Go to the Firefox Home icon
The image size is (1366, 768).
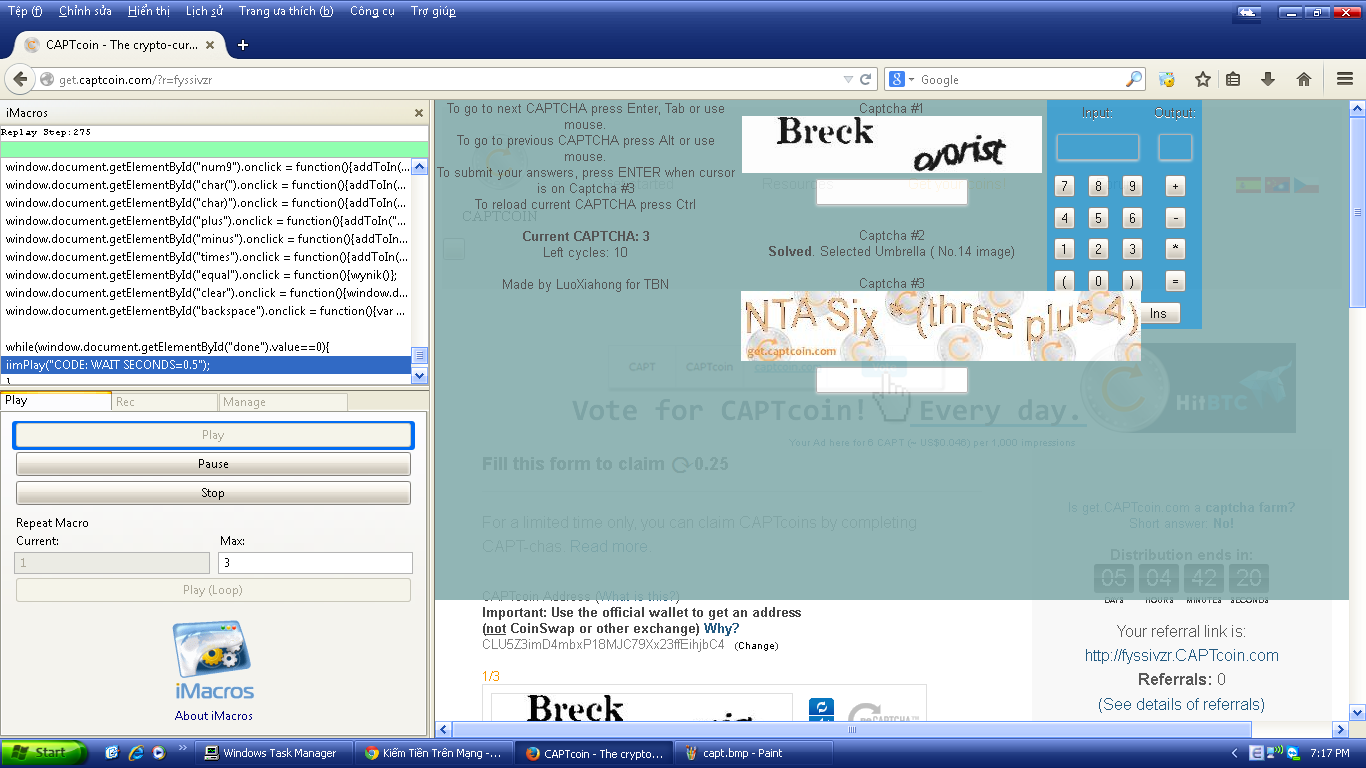[x=1304, y=79]
